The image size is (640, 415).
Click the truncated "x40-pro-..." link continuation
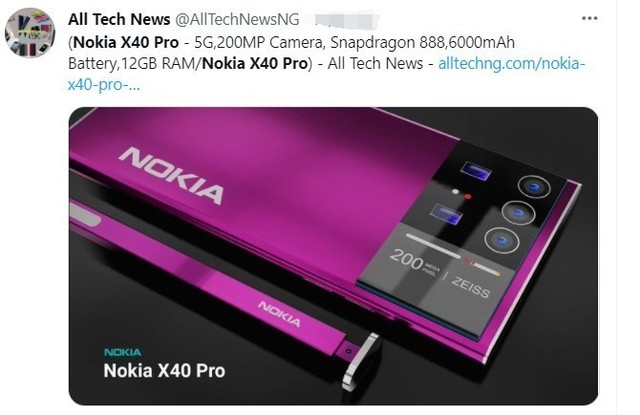point(104,85)
